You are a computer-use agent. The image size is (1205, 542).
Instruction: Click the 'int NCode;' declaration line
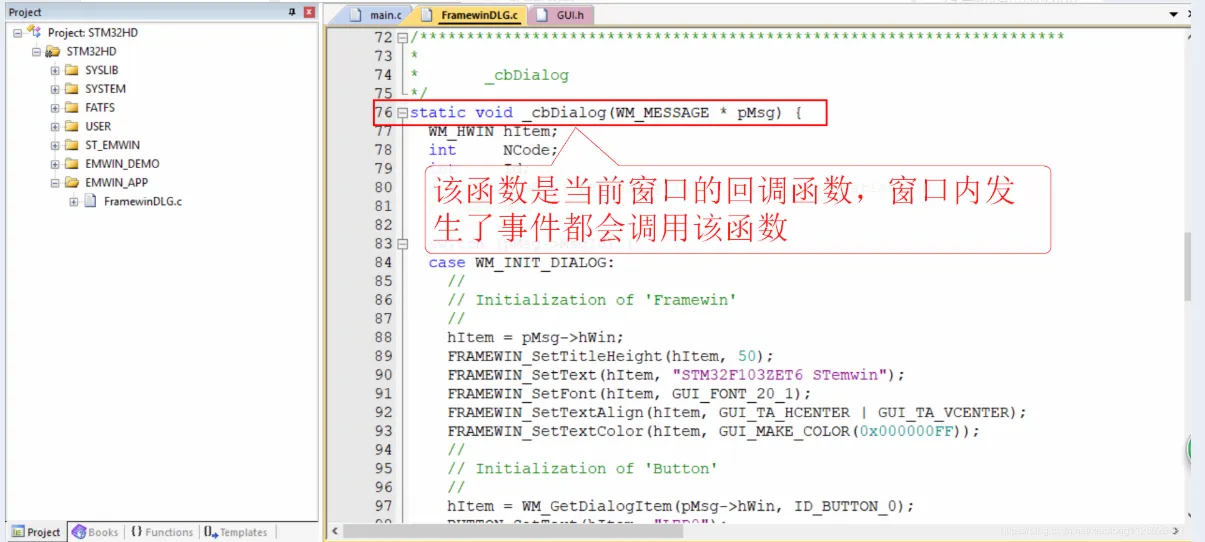pyautogui.click(x=493, y=150)
